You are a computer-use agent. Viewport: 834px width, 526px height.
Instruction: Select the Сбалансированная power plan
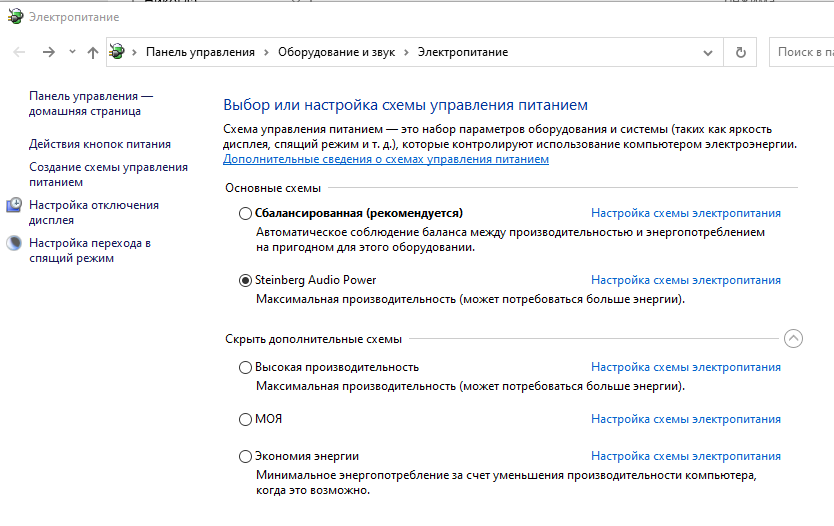click(x=246, y=213)
